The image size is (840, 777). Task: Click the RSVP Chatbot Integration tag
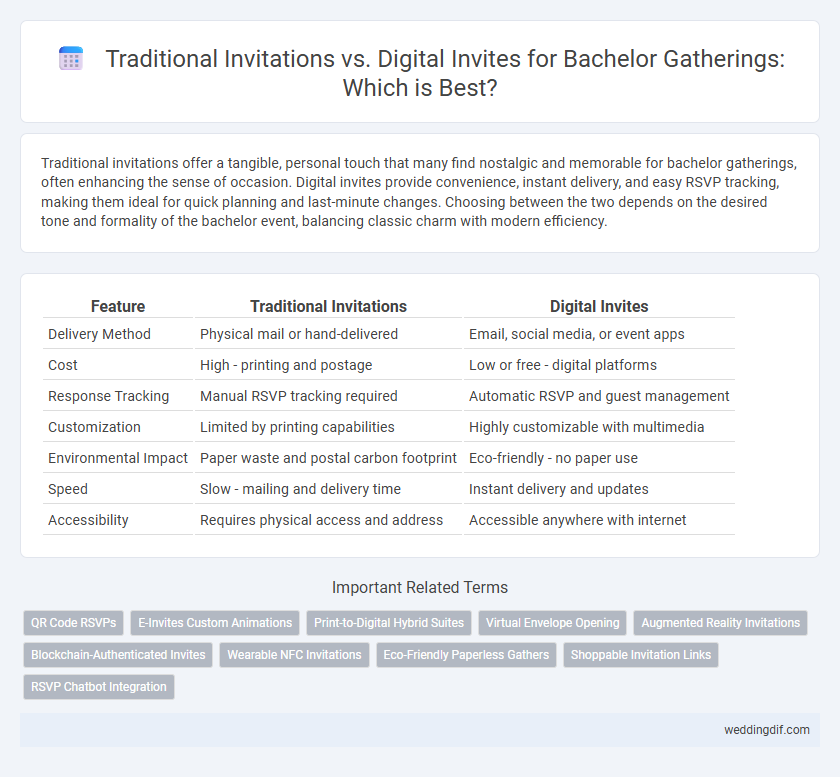99,687
